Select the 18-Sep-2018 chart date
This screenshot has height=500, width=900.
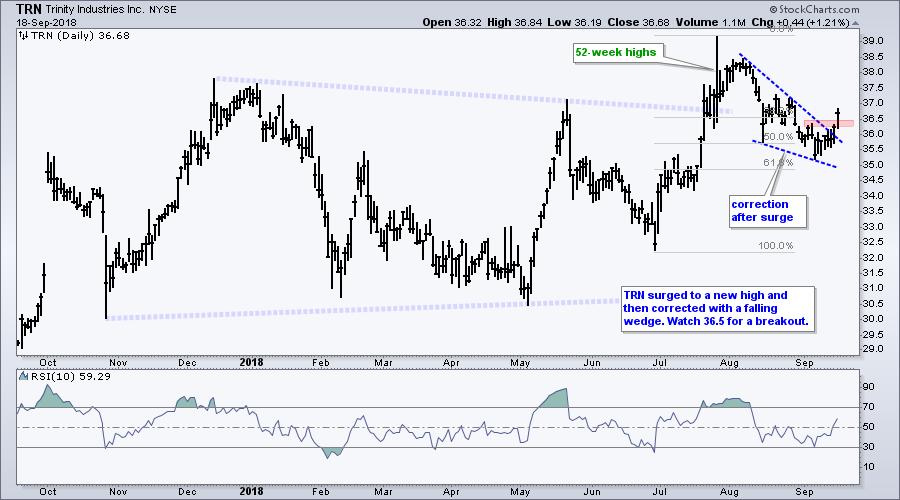click(x=46, y=22)
